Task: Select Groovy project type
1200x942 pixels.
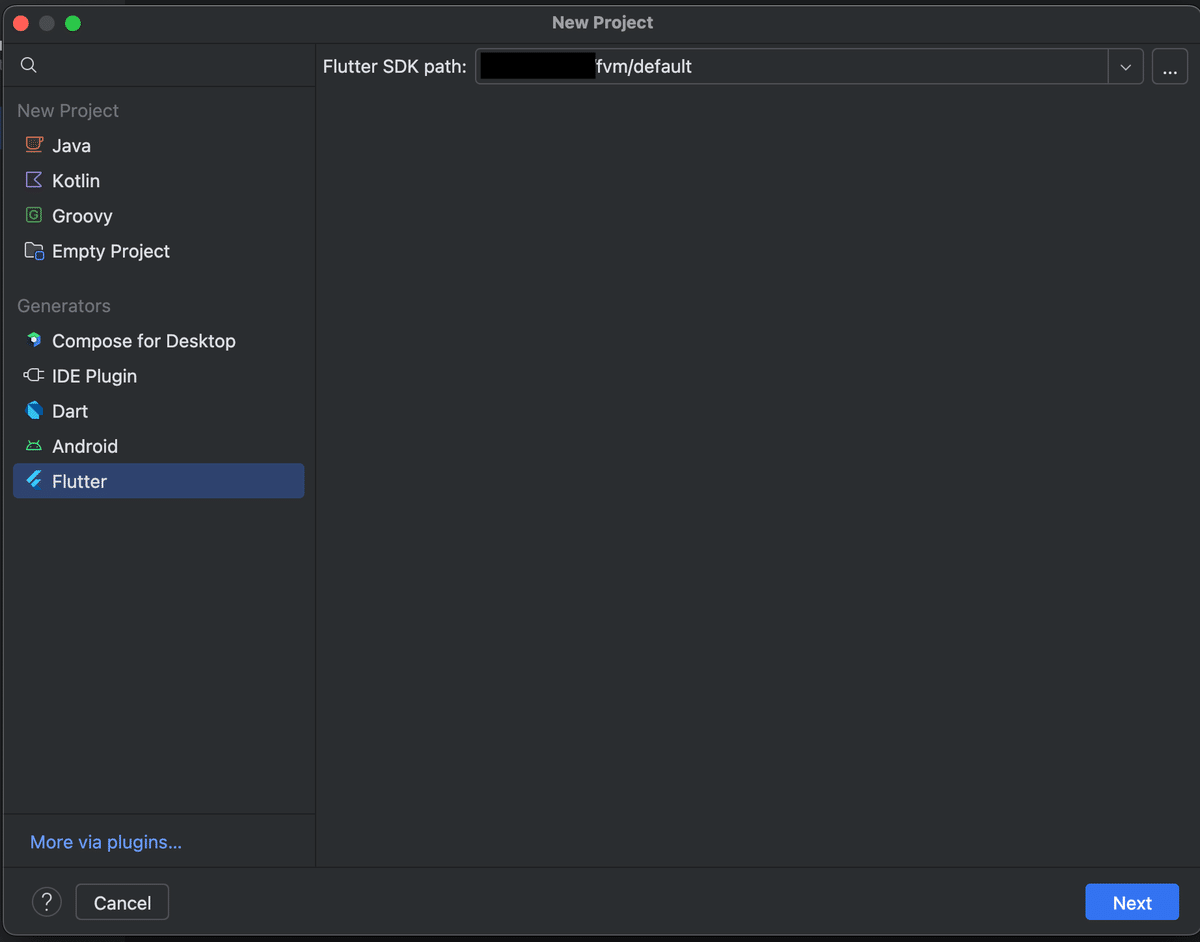Action: 82,216
